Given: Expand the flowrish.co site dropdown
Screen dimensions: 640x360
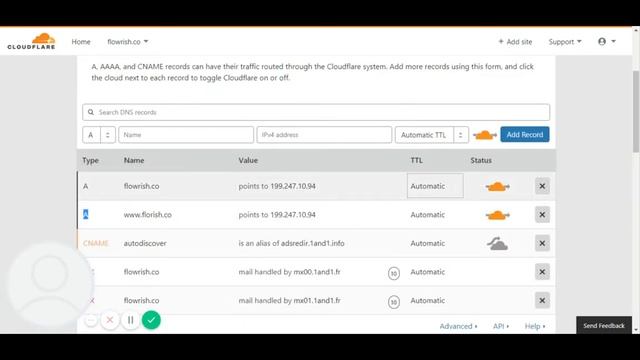Looking at the screenshot, I should [127, 42].
